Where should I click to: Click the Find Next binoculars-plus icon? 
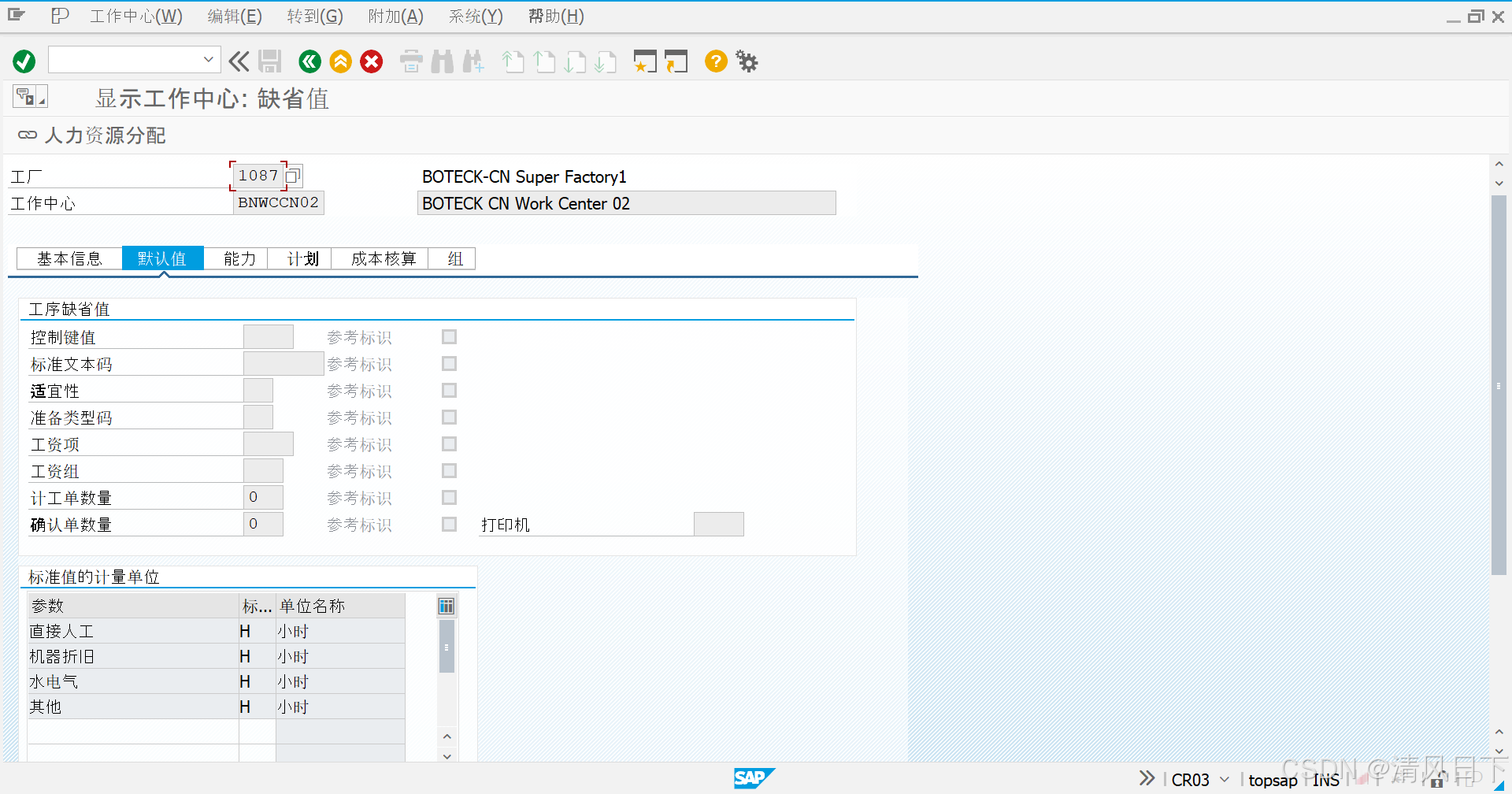(473, 61)
